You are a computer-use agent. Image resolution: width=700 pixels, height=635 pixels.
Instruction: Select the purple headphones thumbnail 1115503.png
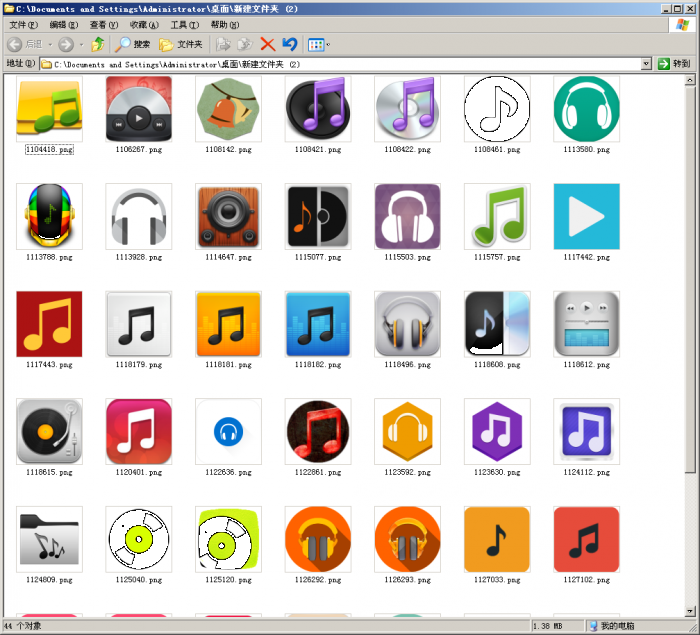[408, 216]
